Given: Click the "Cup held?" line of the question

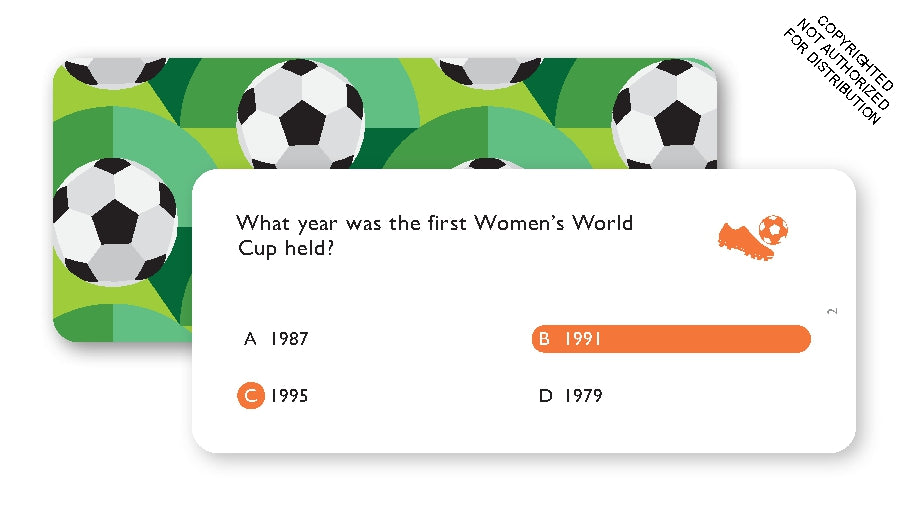Looking at the screenshot, I should coord(285,248).
